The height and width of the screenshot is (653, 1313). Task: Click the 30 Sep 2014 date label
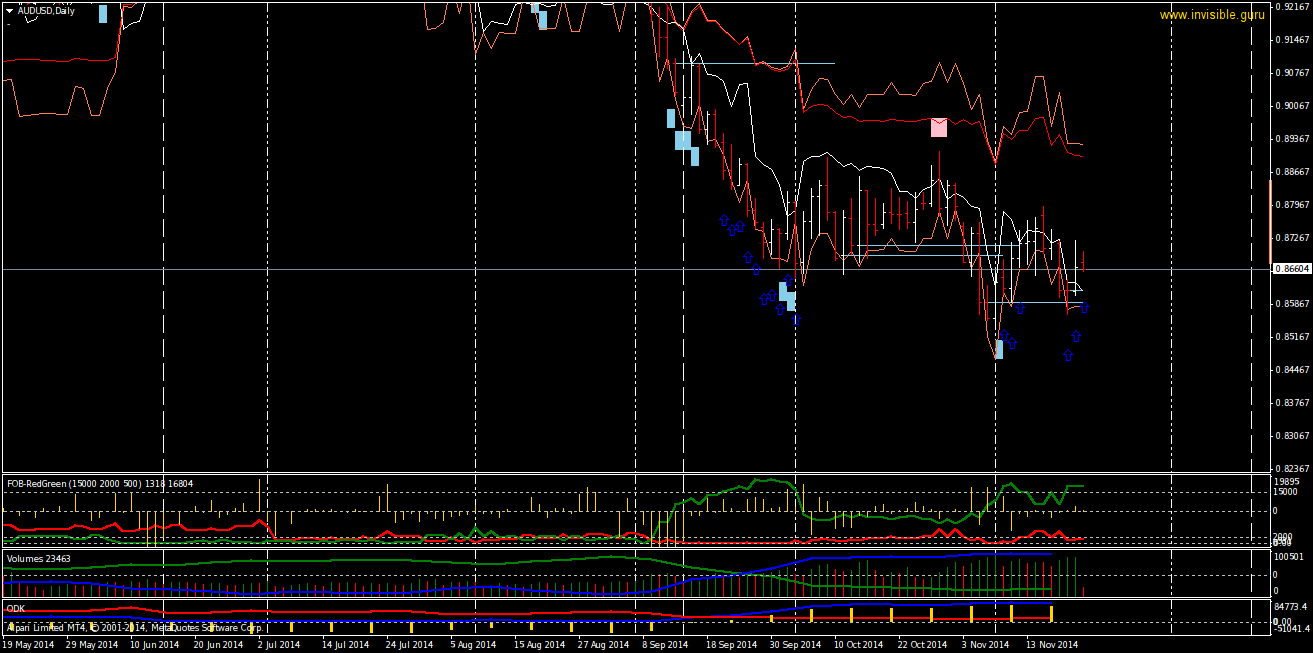tap(795, 645)
